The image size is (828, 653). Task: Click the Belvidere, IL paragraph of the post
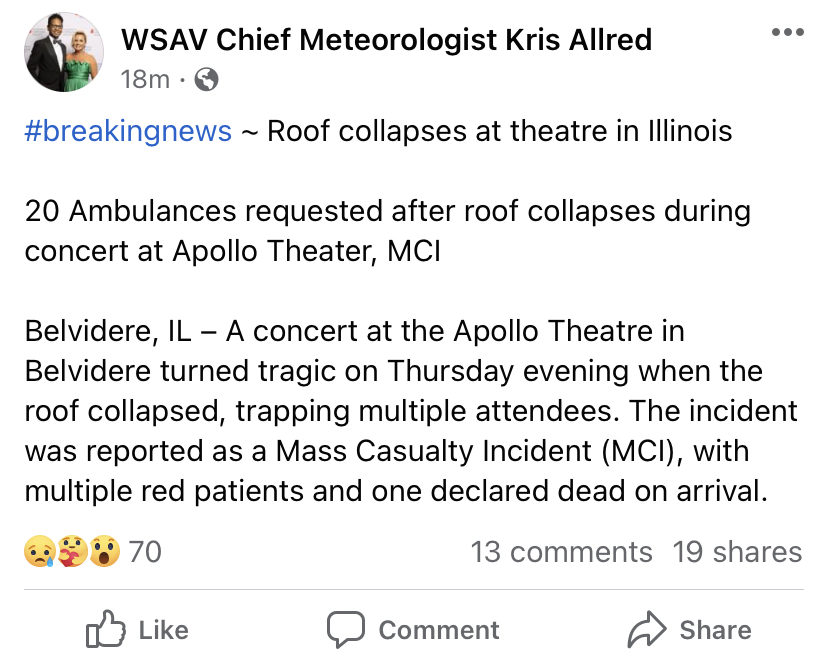coord(411,411)
